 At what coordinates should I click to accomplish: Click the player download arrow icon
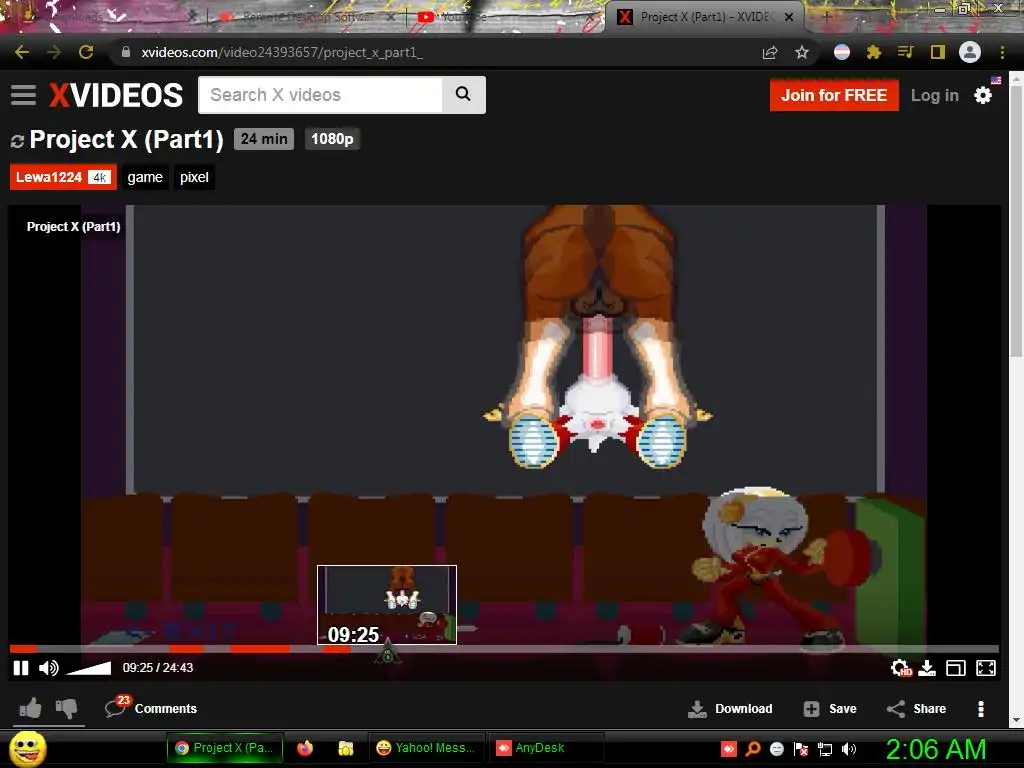point(927,668)
